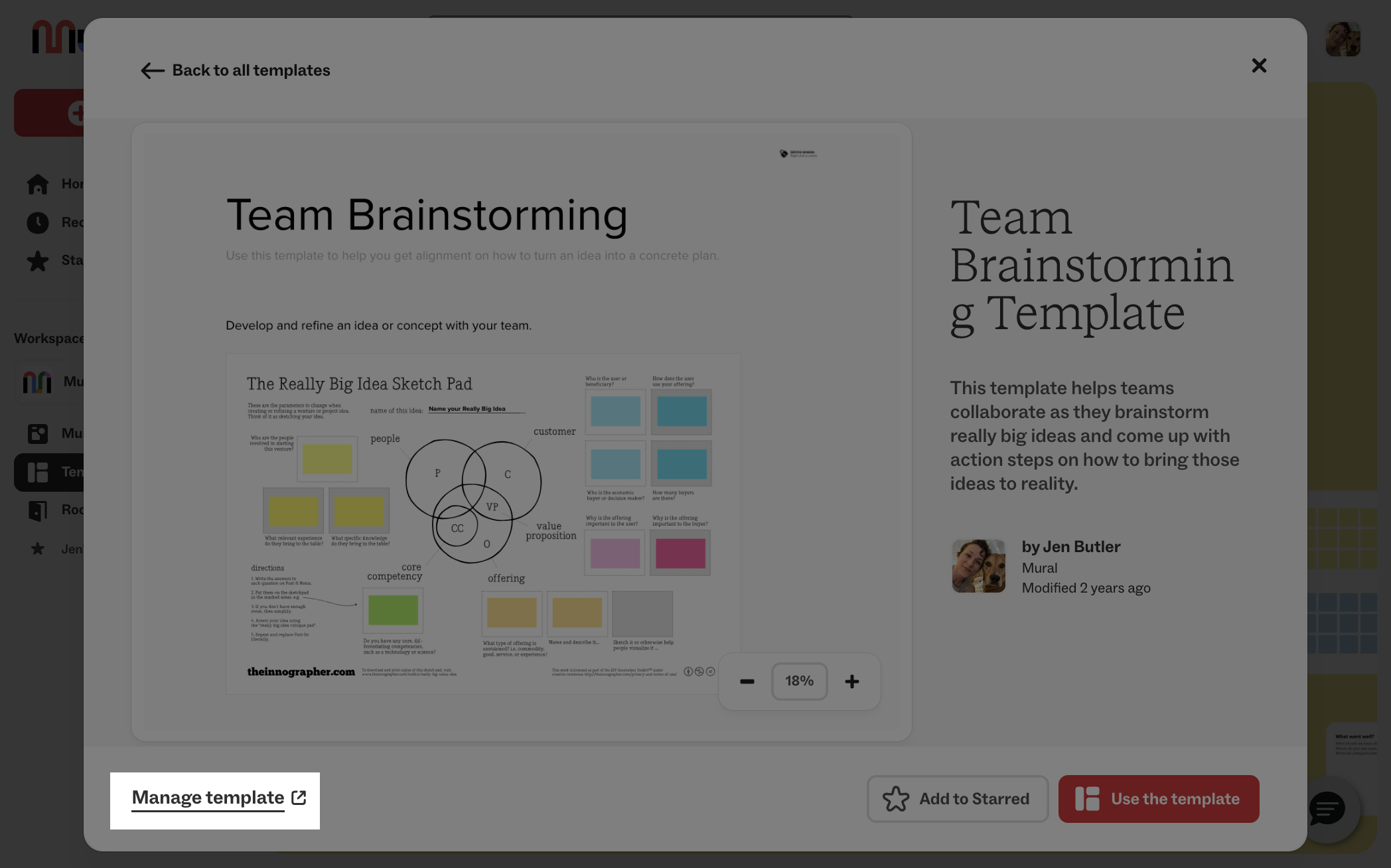Zoom in the preview with plus button
1391x868 pixels.
[852, 682]
